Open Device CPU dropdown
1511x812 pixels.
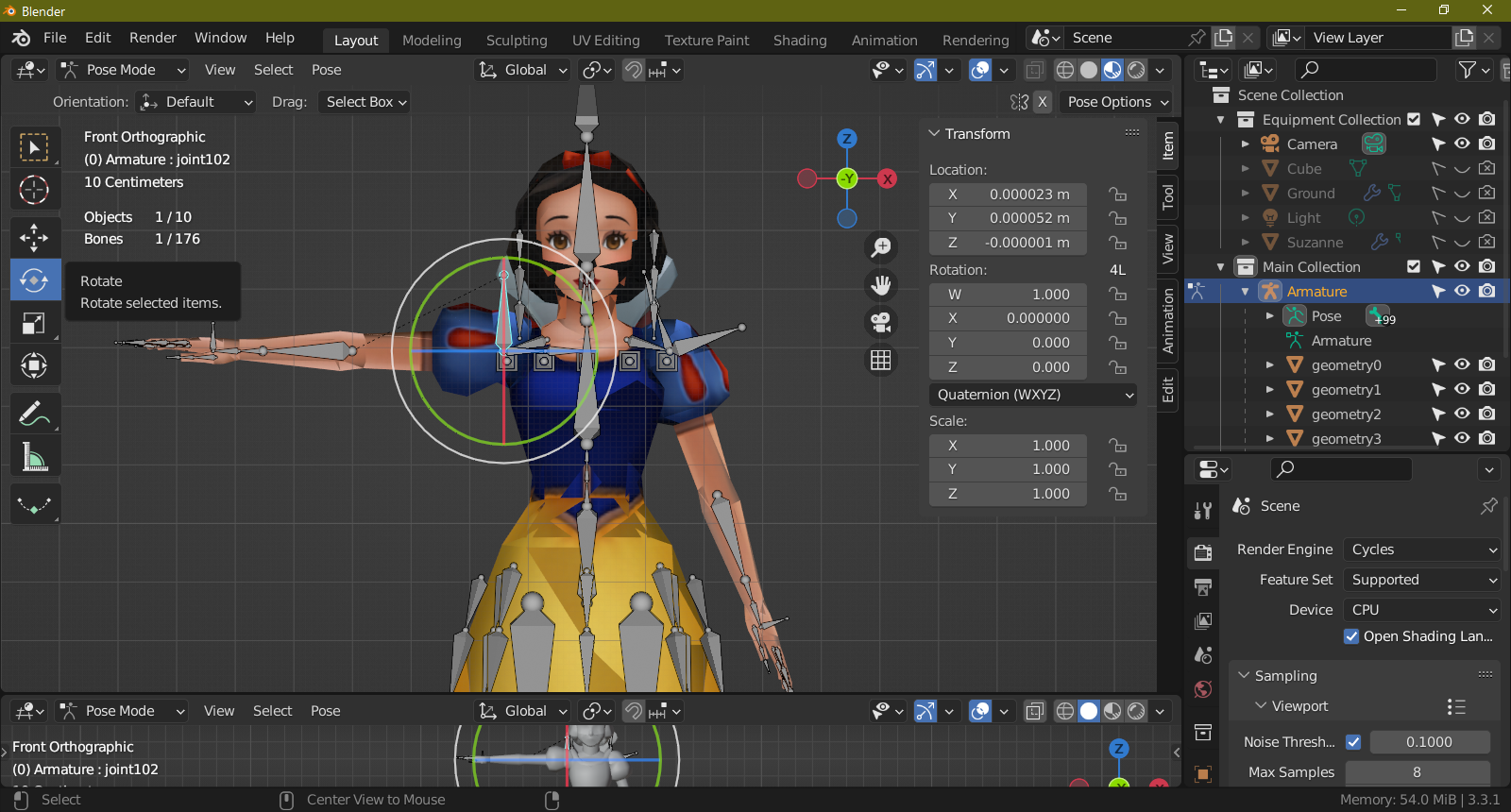coord(1422,610)
